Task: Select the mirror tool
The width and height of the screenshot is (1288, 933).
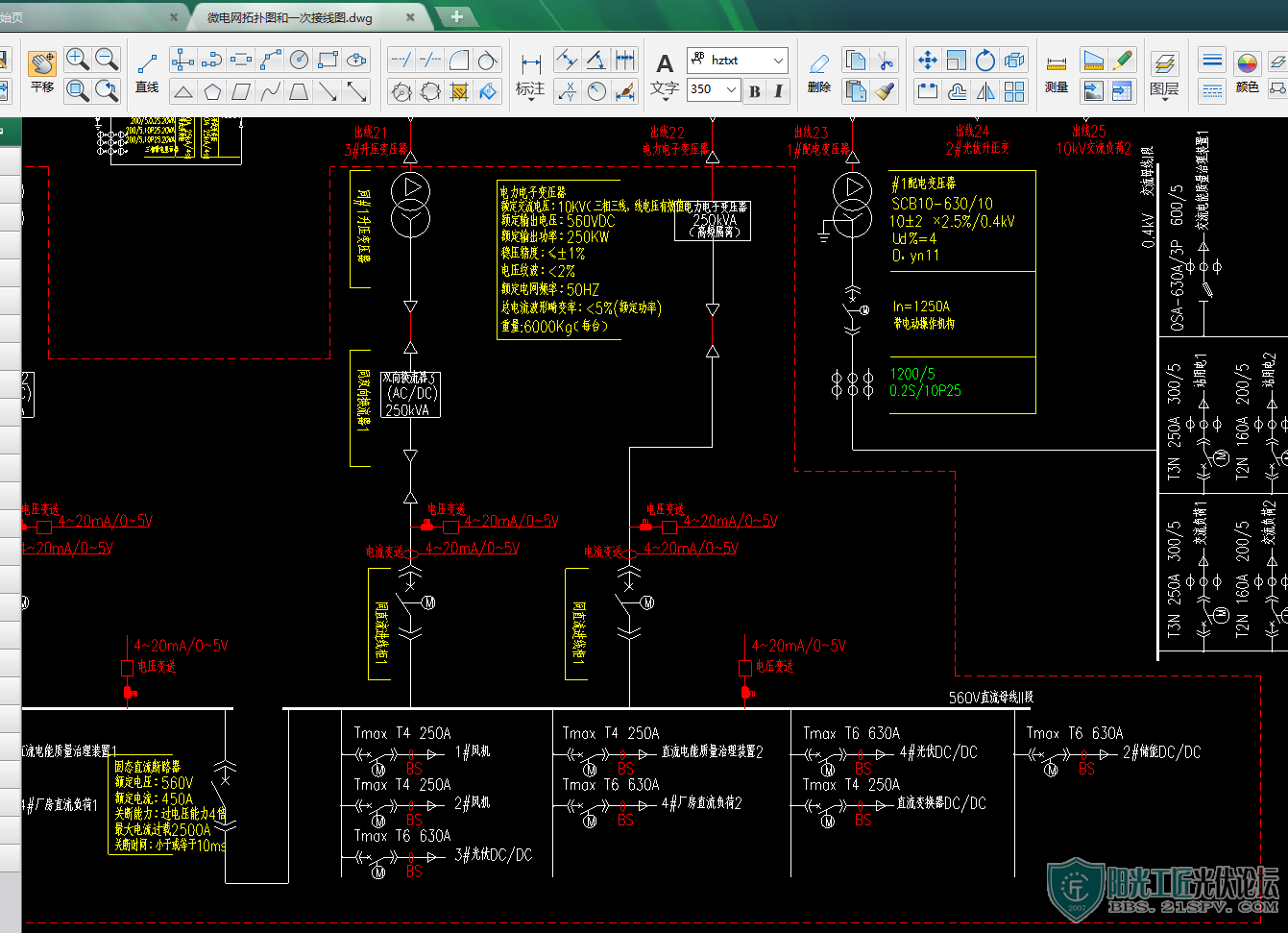Action: pyautogui.click(x=984, y=91)
